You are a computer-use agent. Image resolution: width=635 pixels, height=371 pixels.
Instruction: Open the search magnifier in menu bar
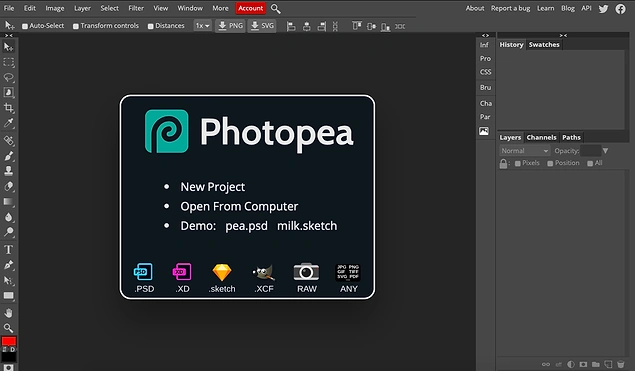pos(275,9)
